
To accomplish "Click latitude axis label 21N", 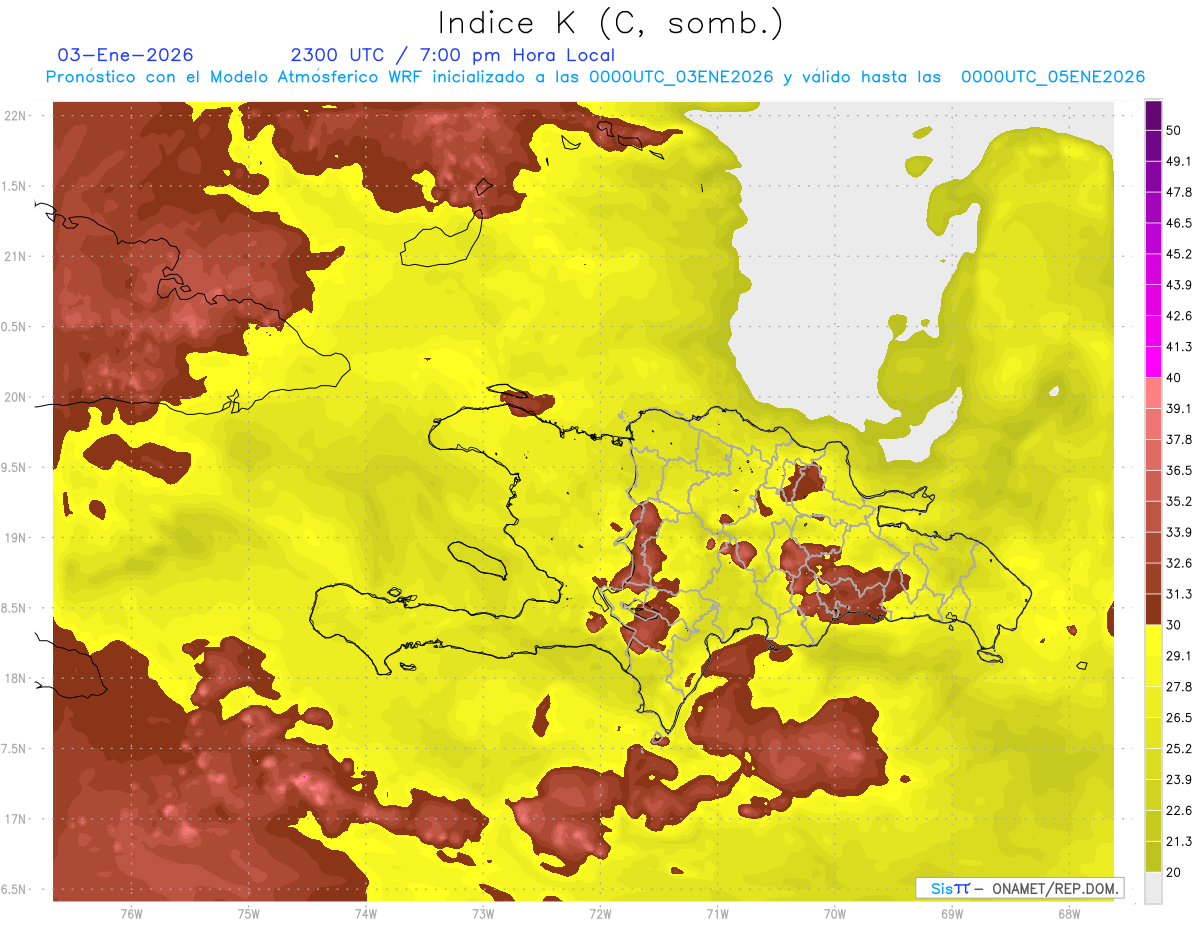I will [x=17, y=257].
